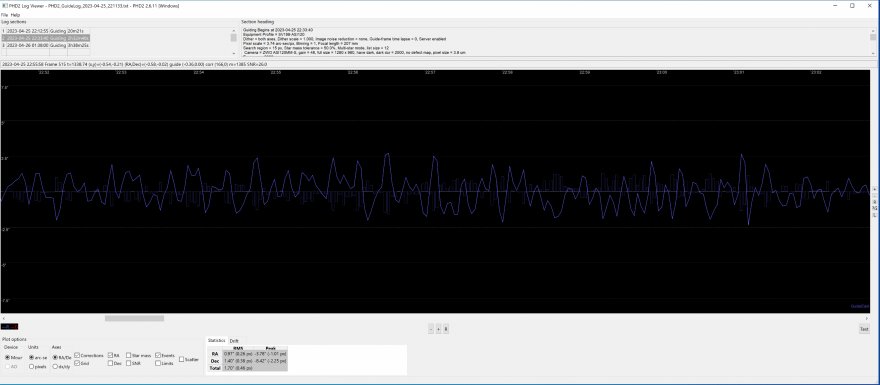Toggle the Corrections checkbox
Image resolution: width=880 pixels, height=385 pixels.
(x=77, y=355)
